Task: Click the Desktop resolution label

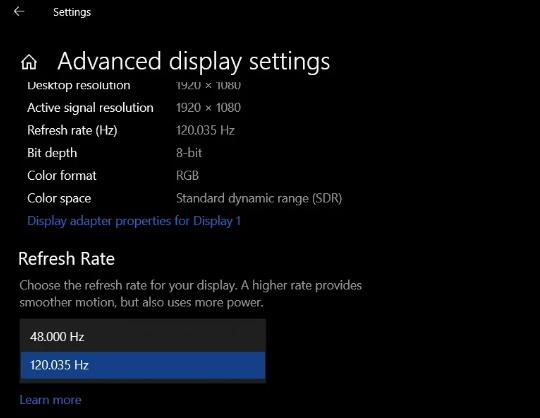Action: [79, 85]
